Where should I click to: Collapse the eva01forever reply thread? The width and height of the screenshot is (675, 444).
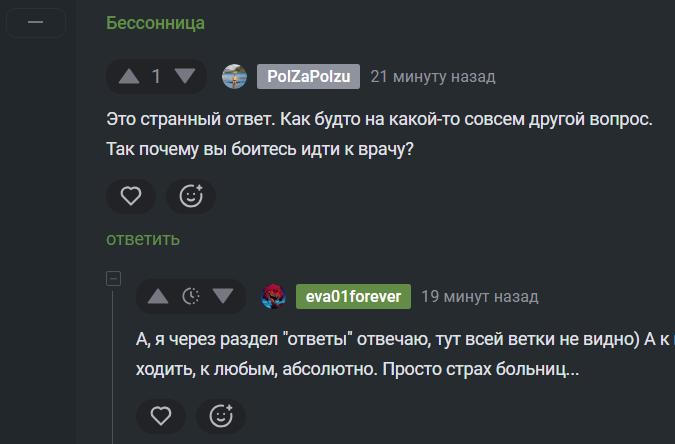114,278
